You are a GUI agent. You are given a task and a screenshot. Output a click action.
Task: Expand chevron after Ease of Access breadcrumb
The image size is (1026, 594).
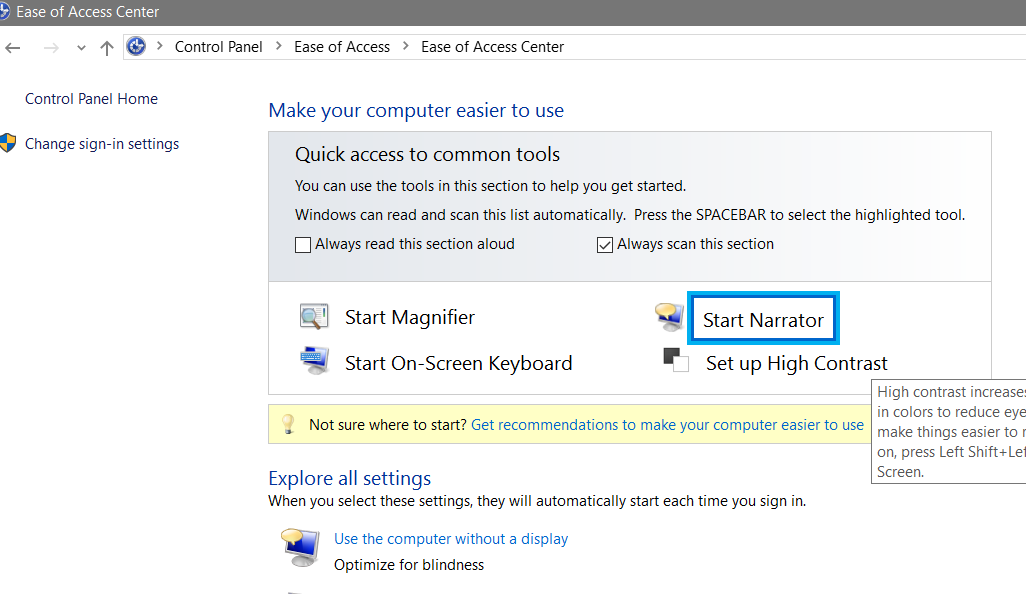pyautogui.click(x=406, y=46)
